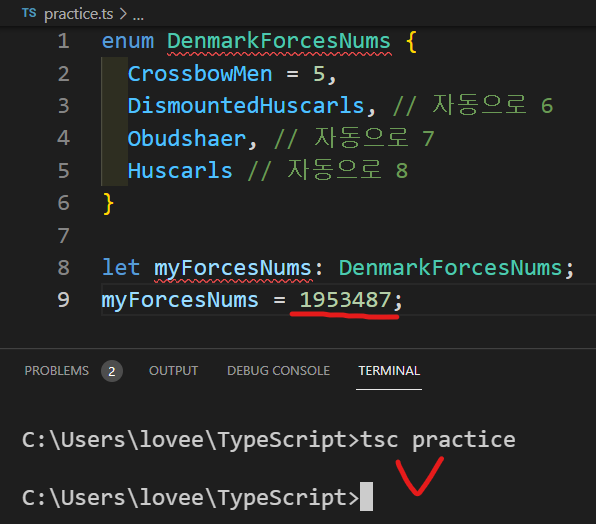Click myForcesNums on line 9
The image size is (596, 524).
(180, 300)
